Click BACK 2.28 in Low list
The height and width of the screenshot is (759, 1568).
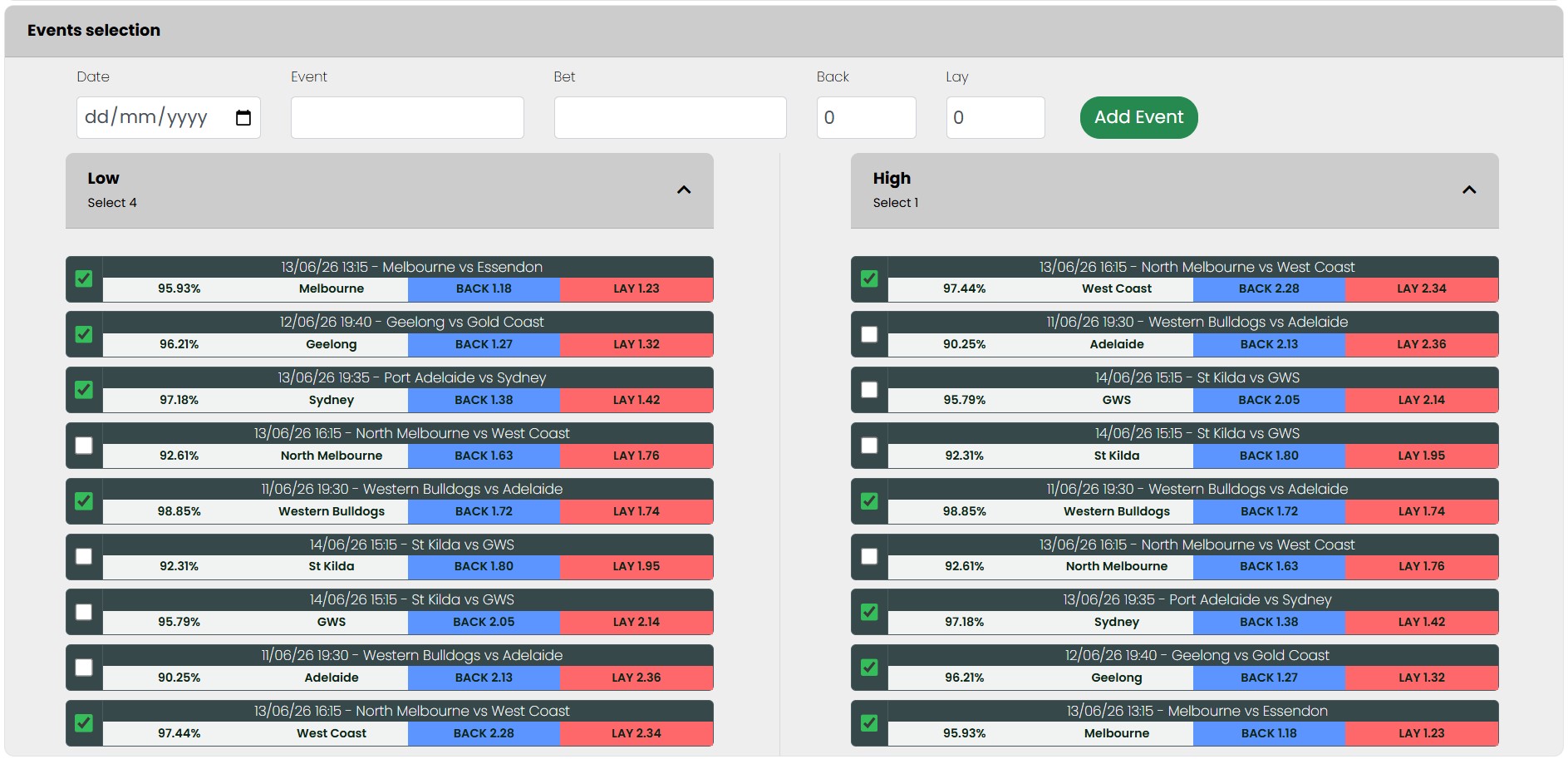pos(484,733)
